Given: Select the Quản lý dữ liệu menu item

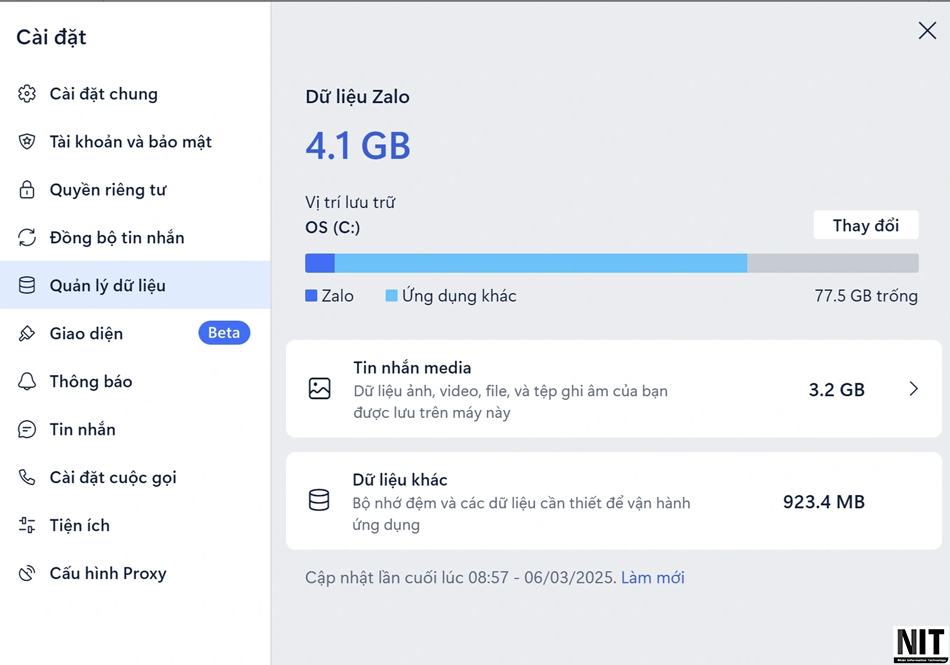Looking at the screenshot, I should [135, 285].
